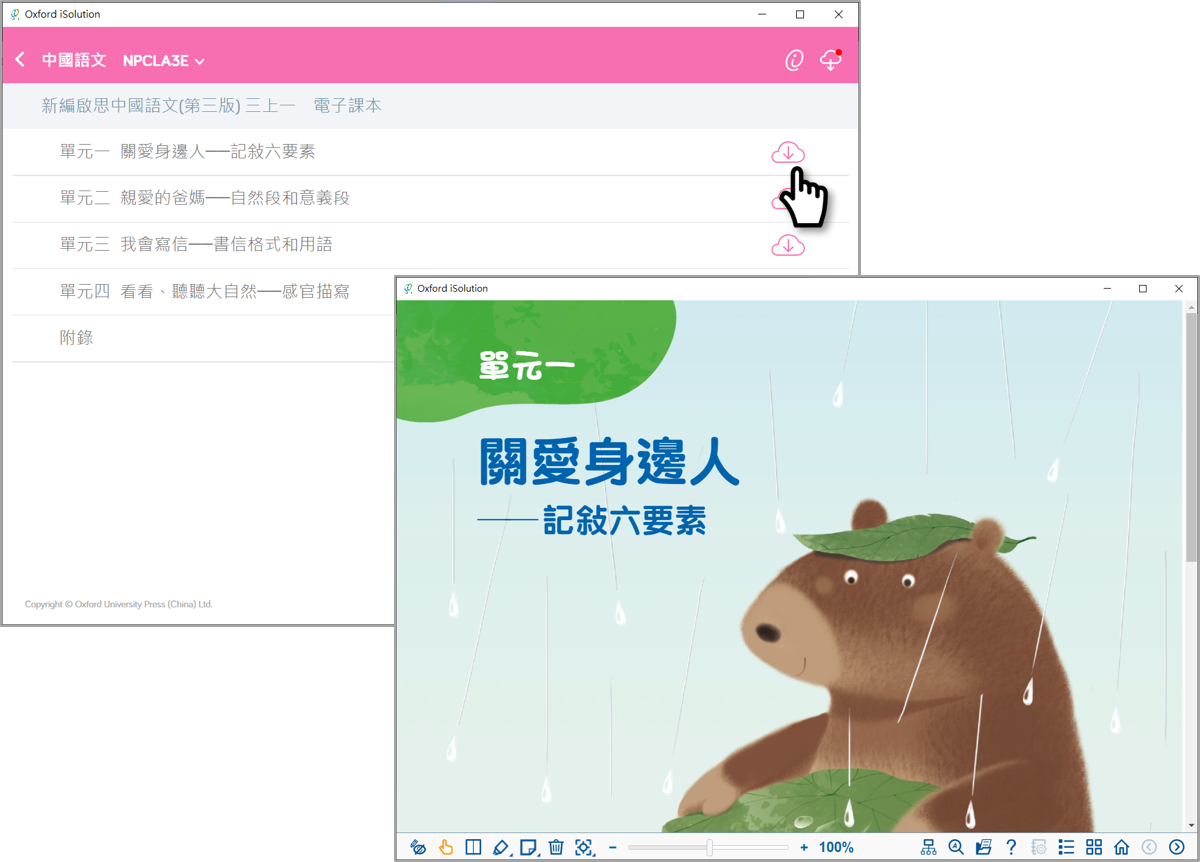The image size is (1200, 862).
Task: Zoom in with the plus button
Action: point(804,847)
